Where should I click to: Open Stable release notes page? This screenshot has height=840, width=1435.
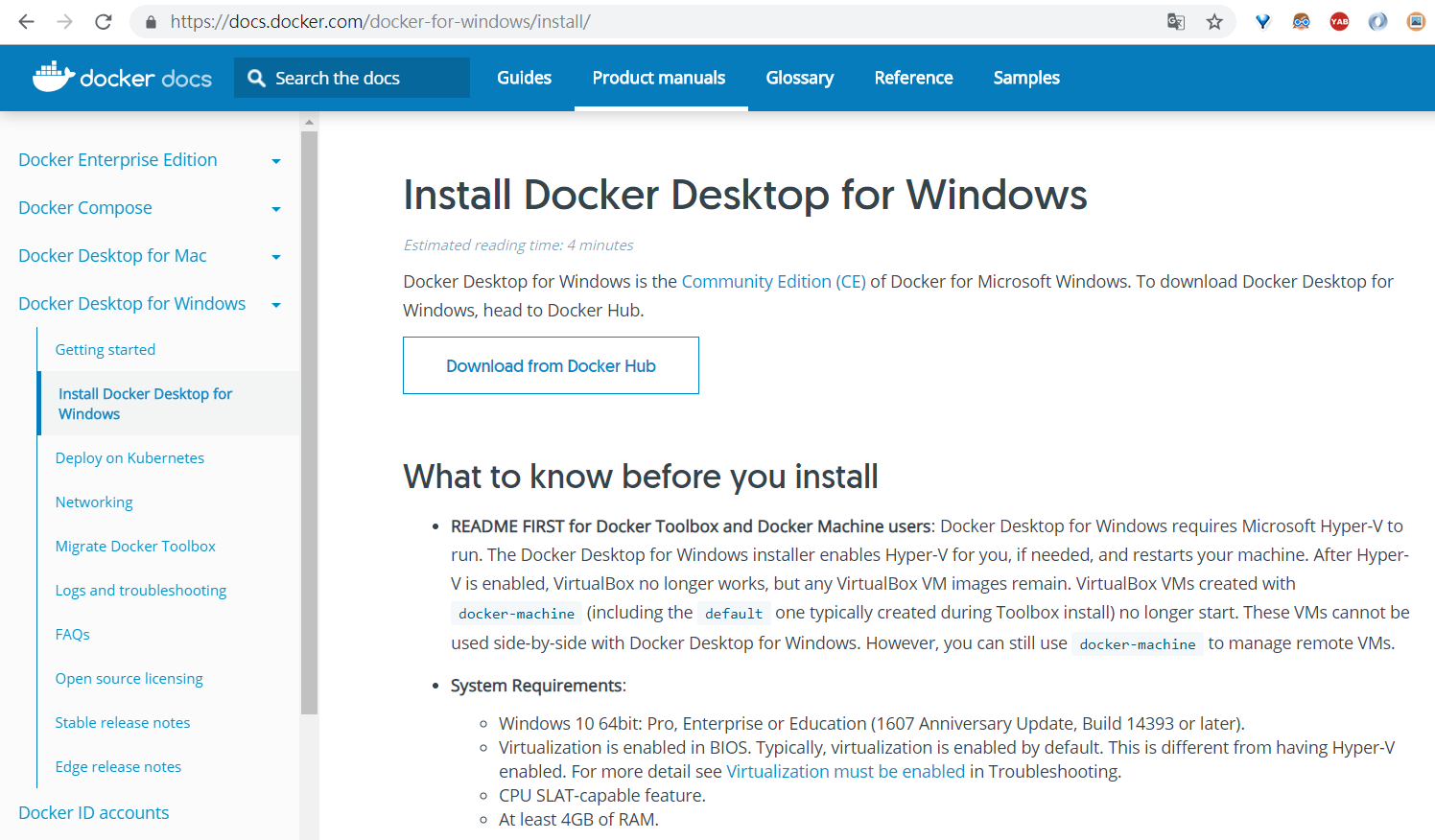tap(123, 722)
